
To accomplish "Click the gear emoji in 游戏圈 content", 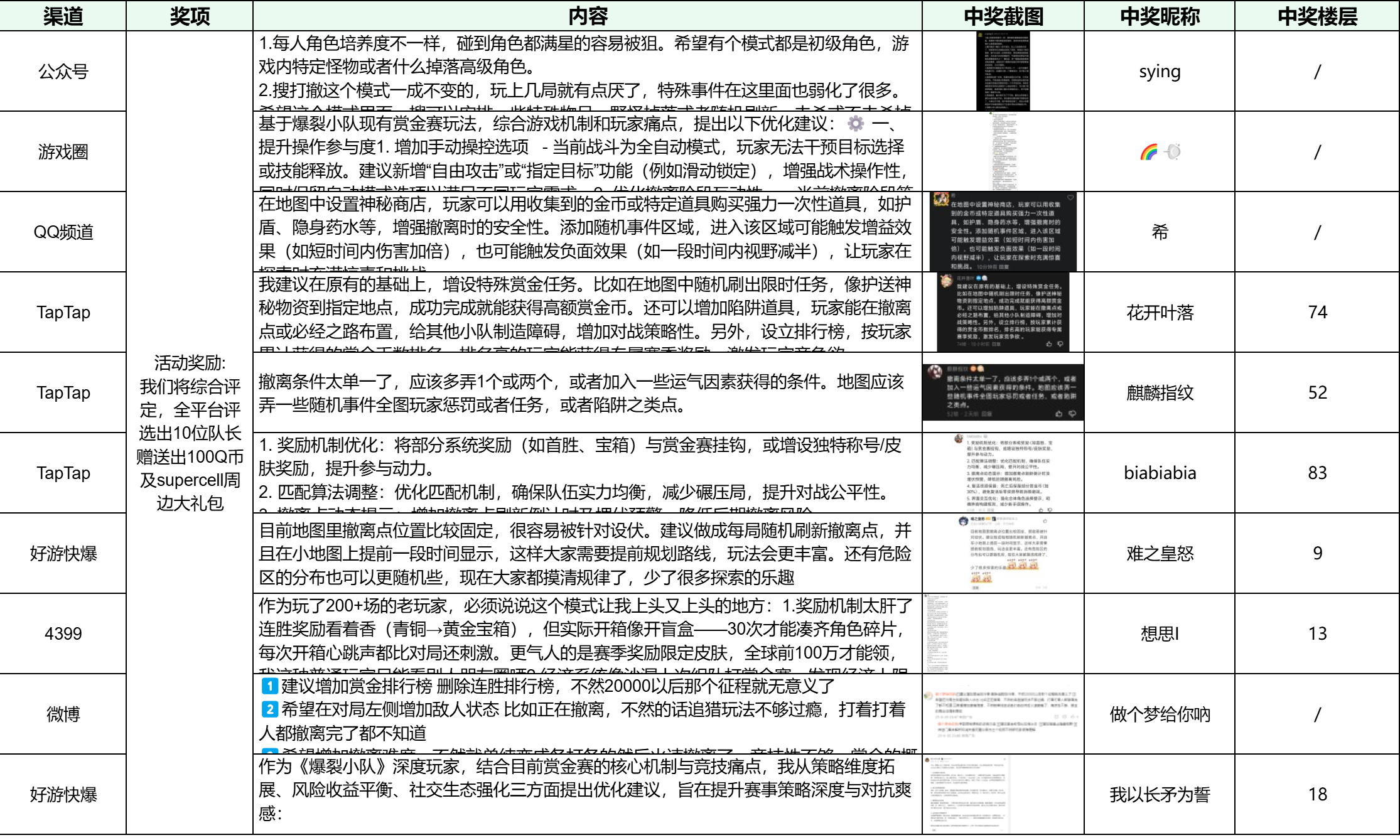I will click(x=856, y=123).
